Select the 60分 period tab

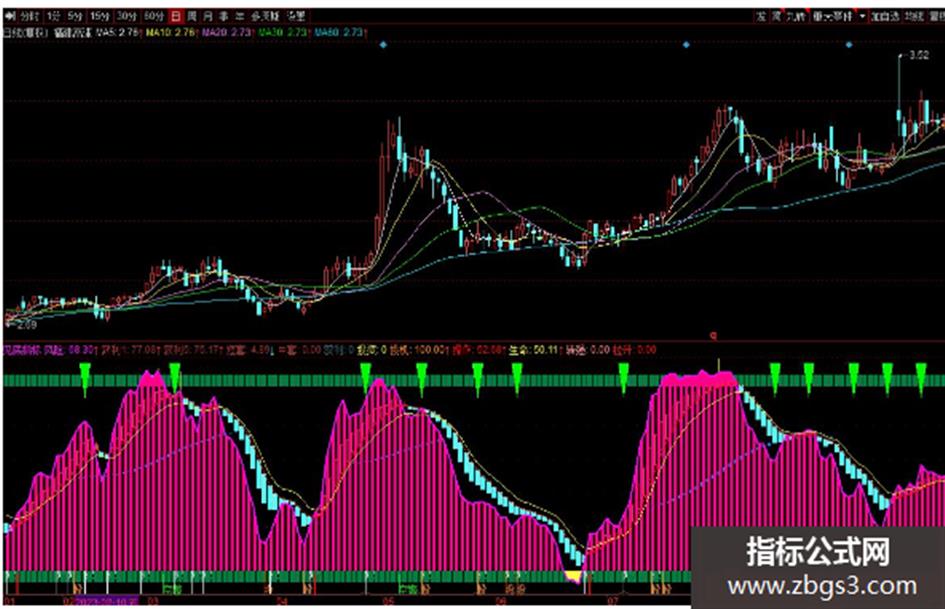pos(154,16)
